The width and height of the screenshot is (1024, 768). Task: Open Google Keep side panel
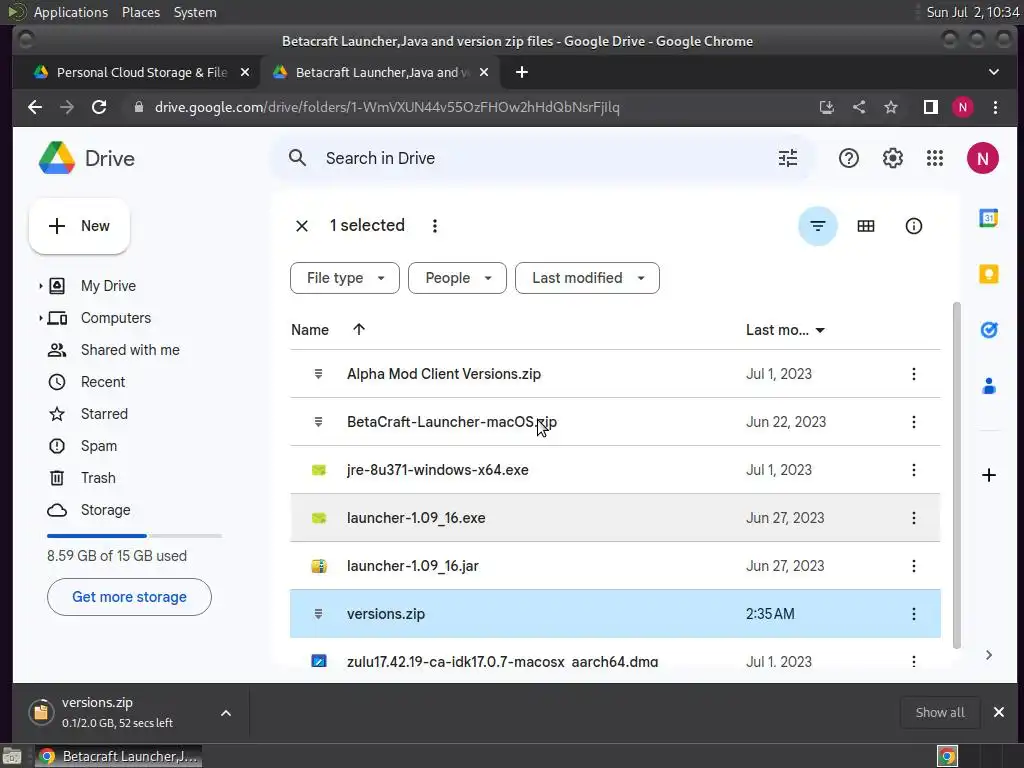pos(988,274)
